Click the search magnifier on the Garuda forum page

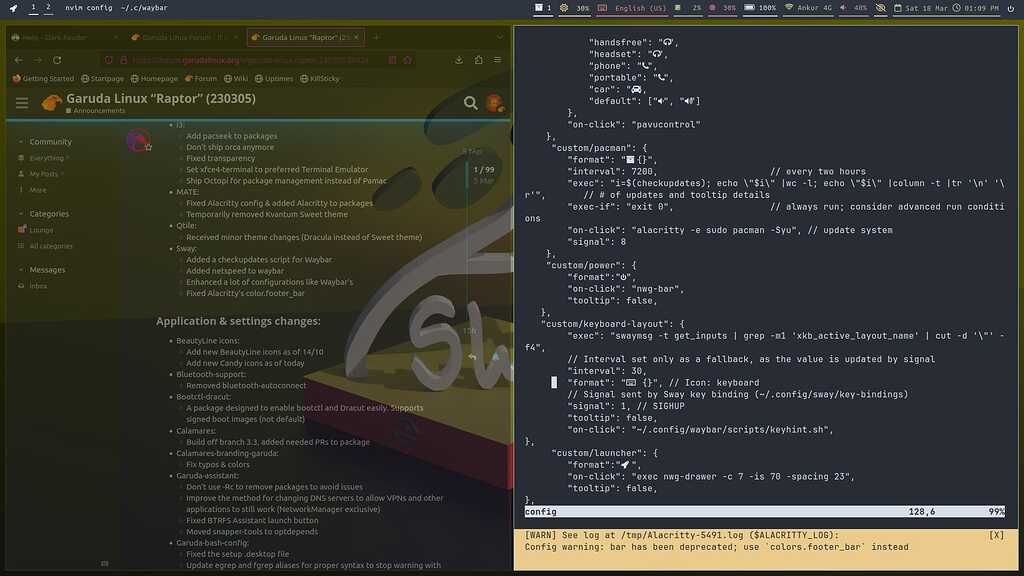coord(471,103)
